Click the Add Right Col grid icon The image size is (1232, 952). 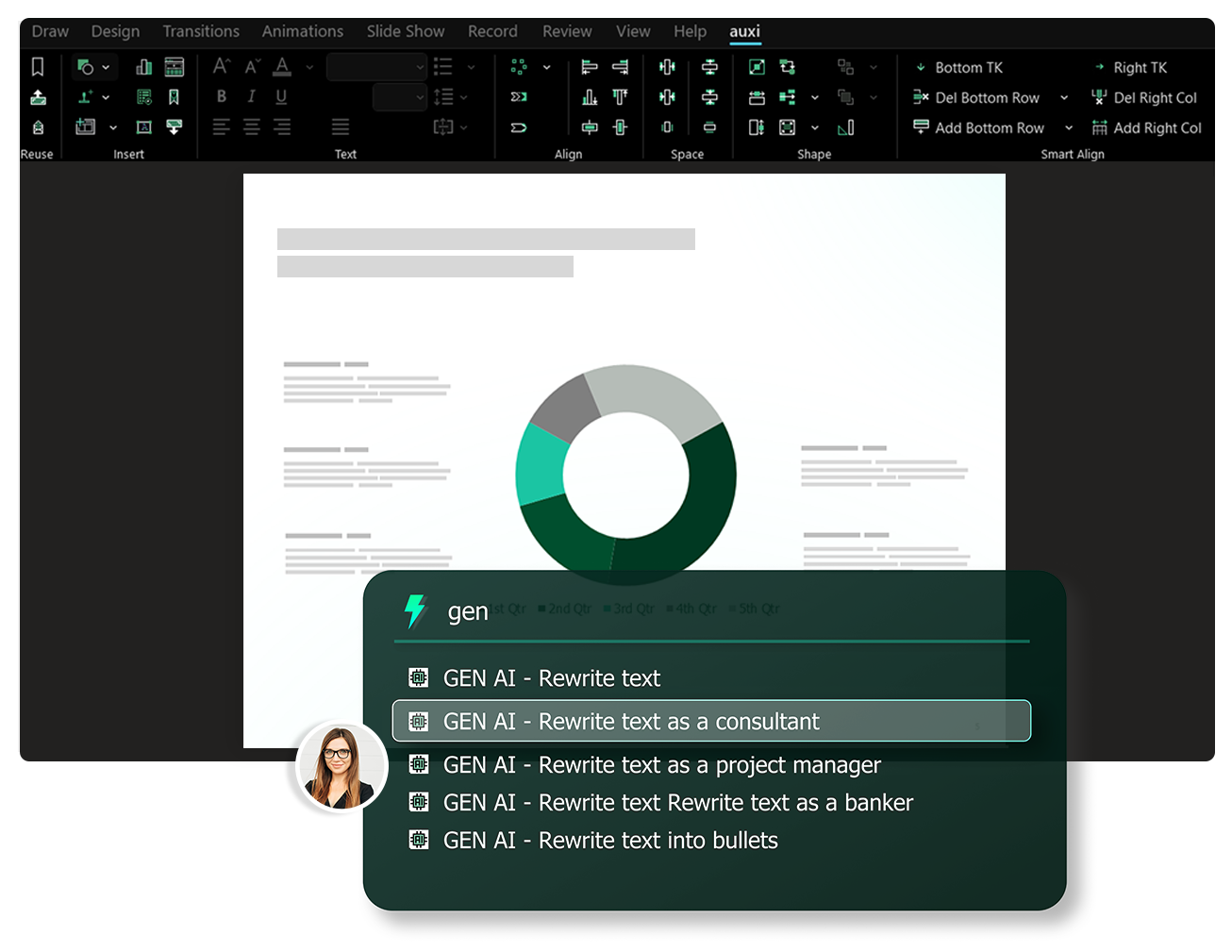(x=1099, y=127)
